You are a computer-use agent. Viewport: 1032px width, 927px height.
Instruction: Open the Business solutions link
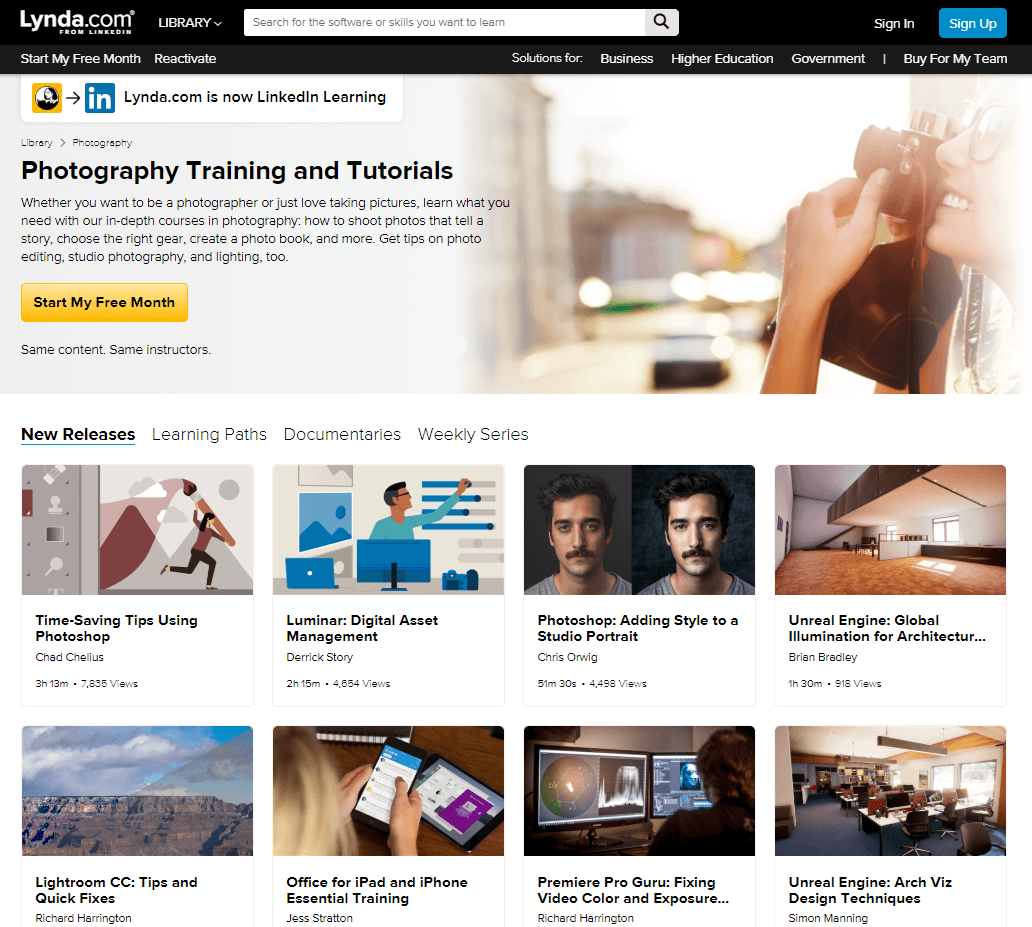(x=627, y=59)
